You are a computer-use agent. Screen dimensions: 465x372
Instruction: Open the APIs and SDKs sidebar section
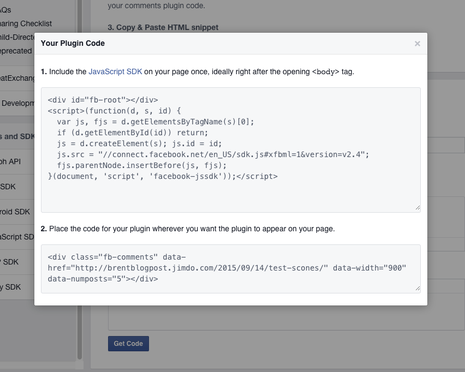17,136
